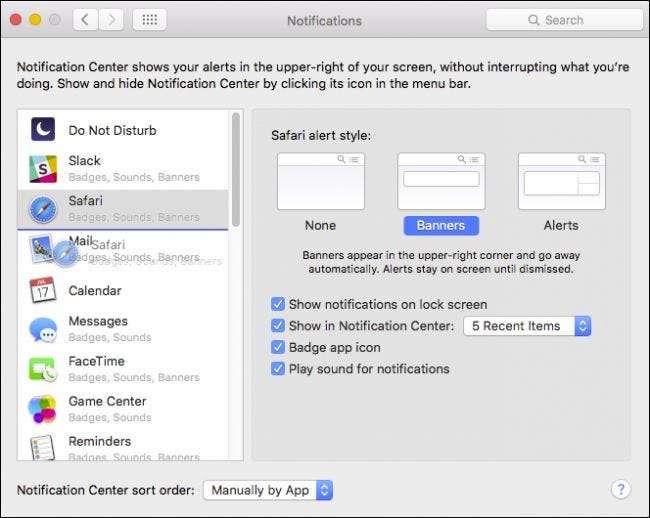Uncheck Play sound for notifications
The image size is (650, 518).
[278, 369]
